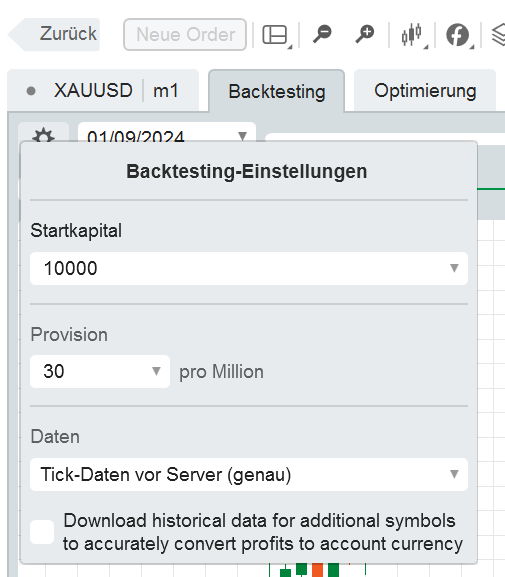The height and width of the screenshot is (577, 505).
Task: Click the Zurück back button
Action: pyautogui.click(x=54, y=34)
